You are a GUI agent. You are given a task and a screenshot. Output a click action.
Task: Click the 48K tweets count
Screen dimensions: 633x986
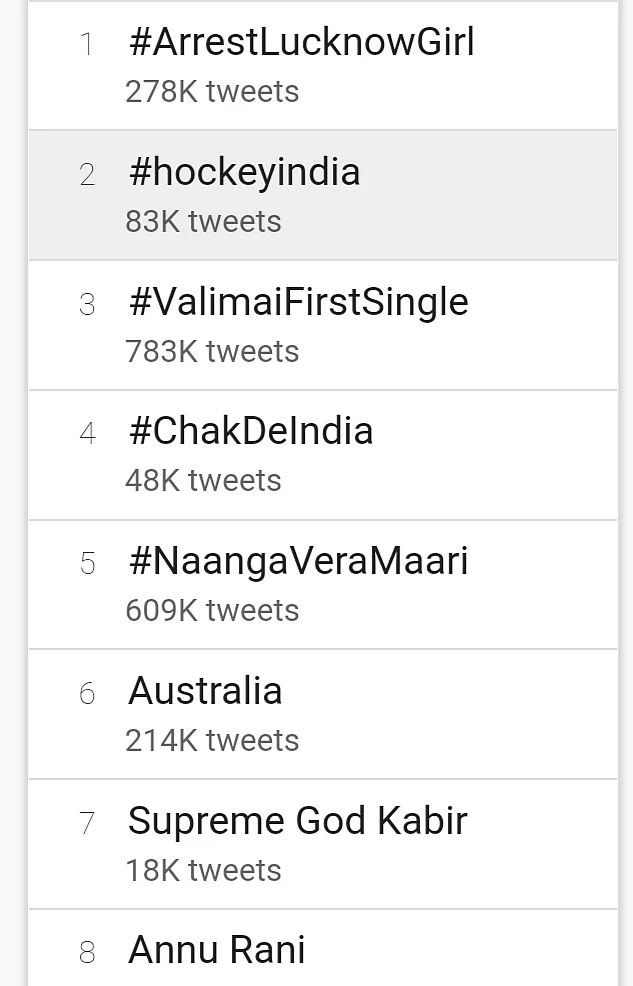click(203, 481)
